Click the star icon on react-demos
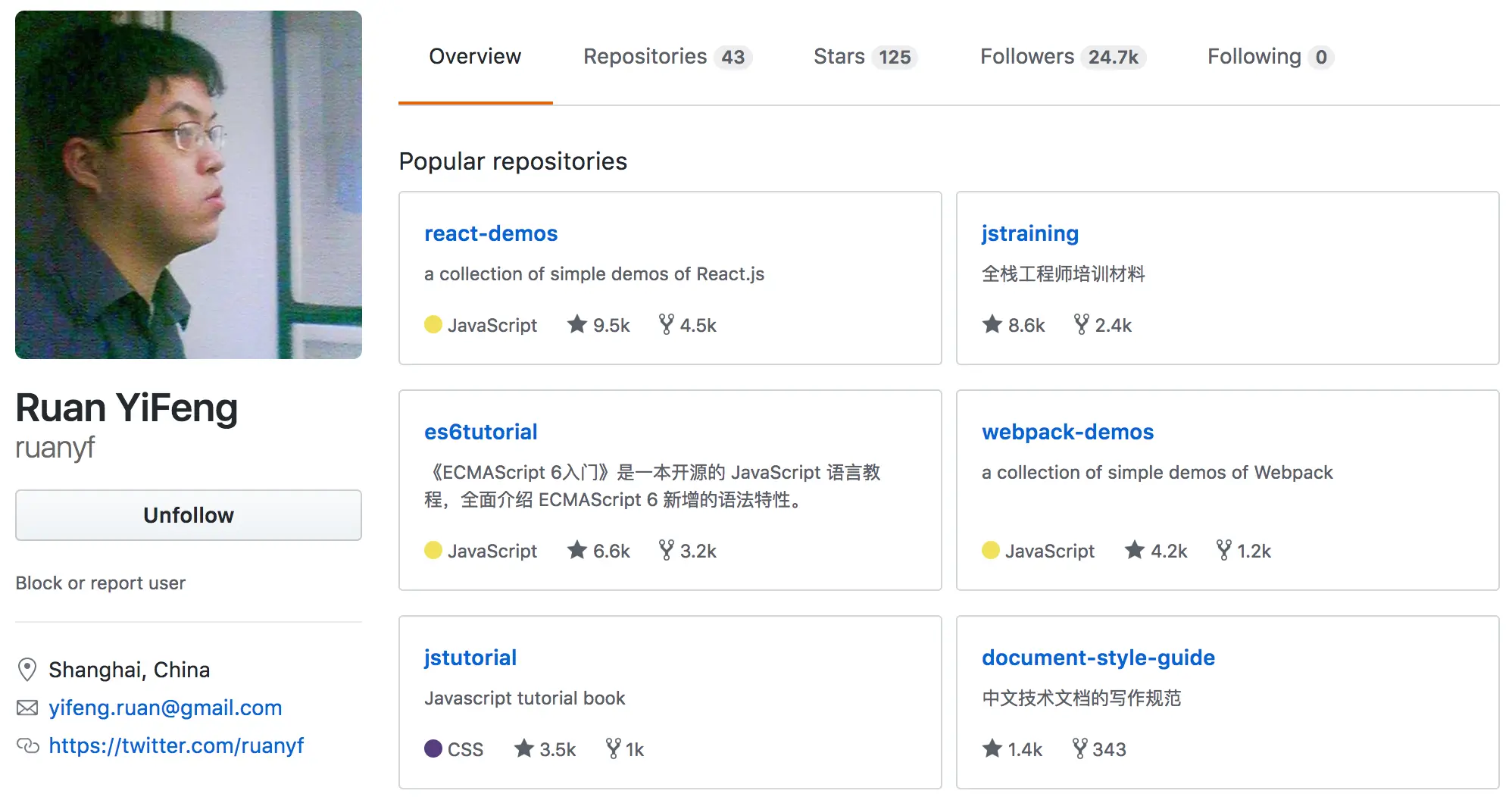 pyautogui.click(x=577, y=324)
